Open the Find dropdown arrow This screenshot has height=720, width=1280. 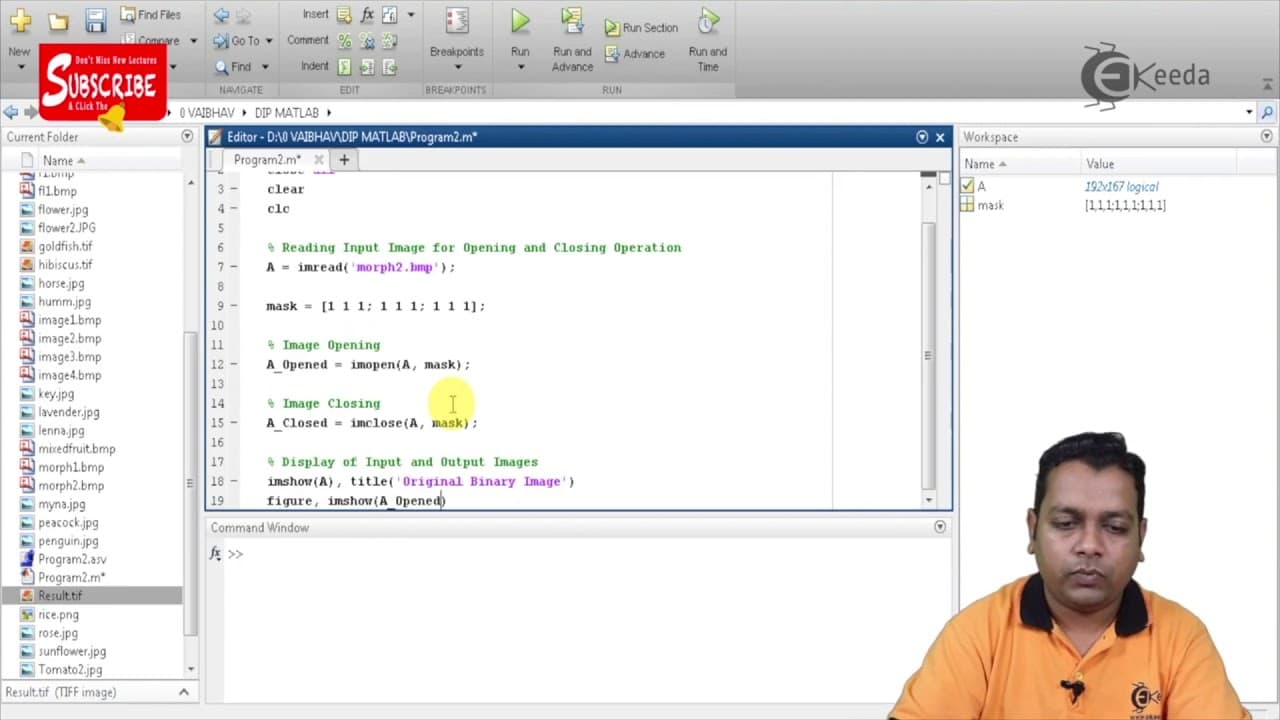click(x=265, y=67)
